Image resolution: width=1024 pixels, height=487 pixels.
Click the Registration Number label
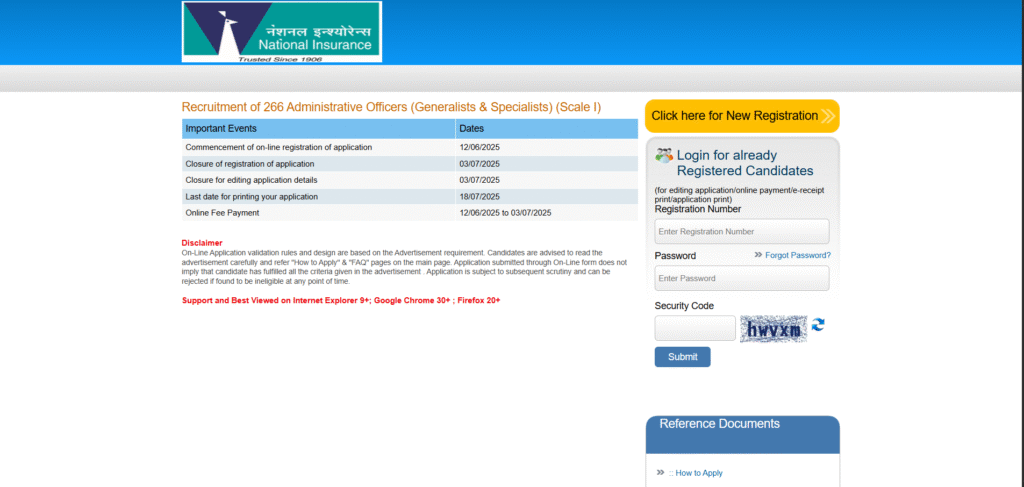(698, 209)
